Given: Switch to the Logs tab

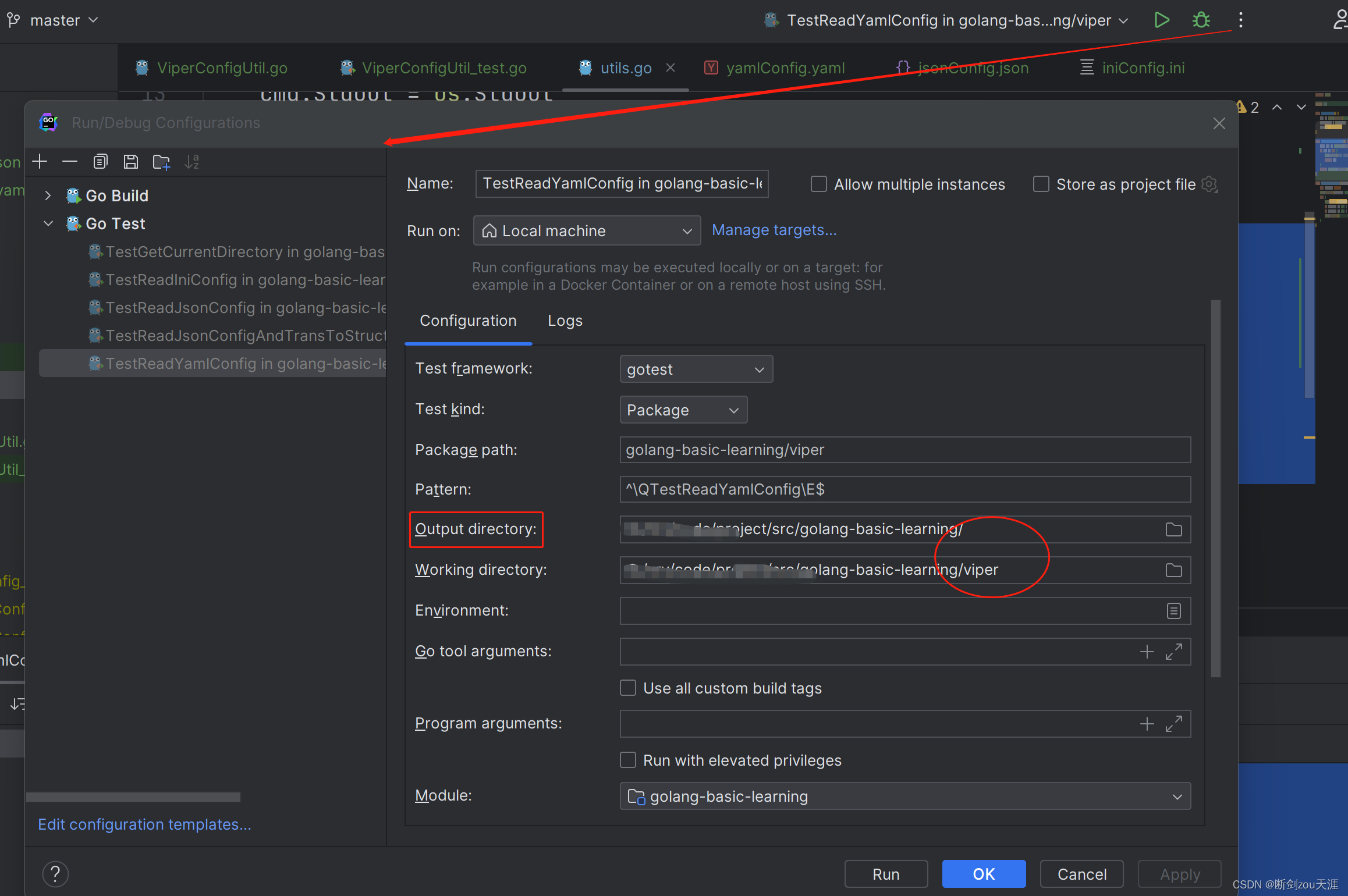Looking at the screenshot, I should pyautogui.click(x=565, y=321).
